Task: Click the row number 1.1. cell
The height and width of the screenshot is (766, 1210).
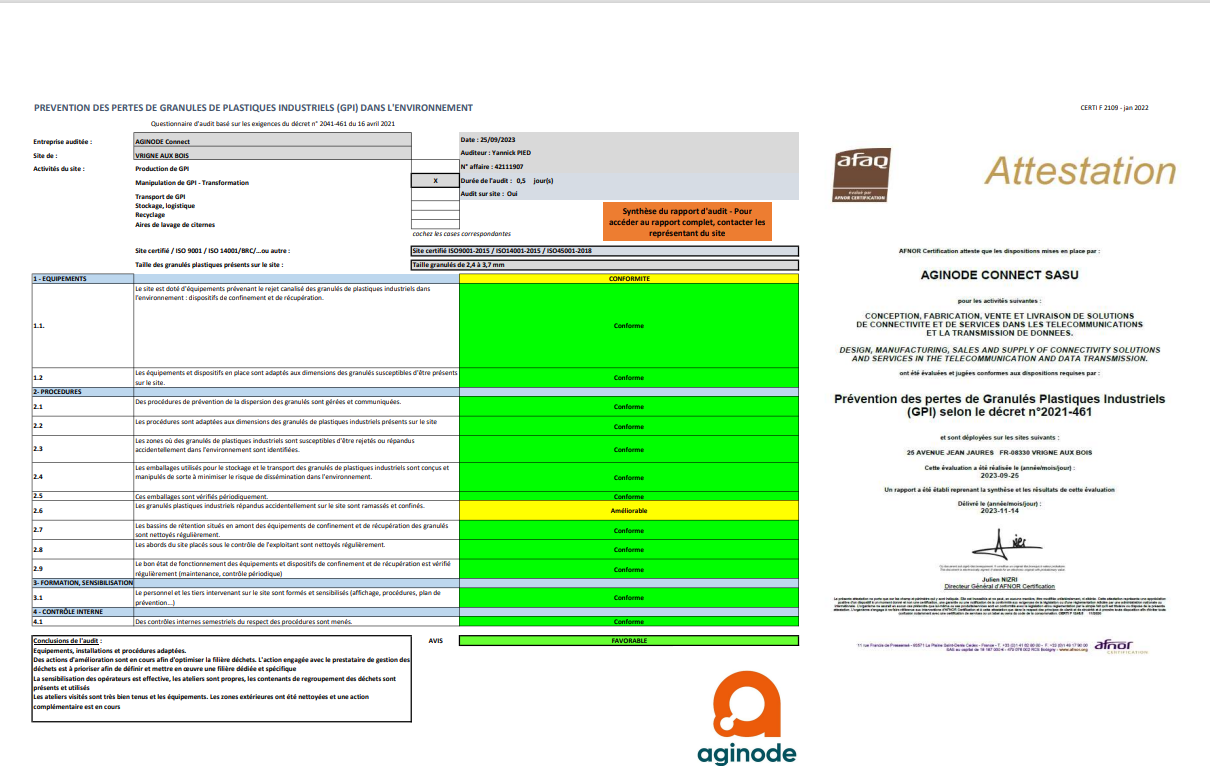Action: [x=82, y=326]
